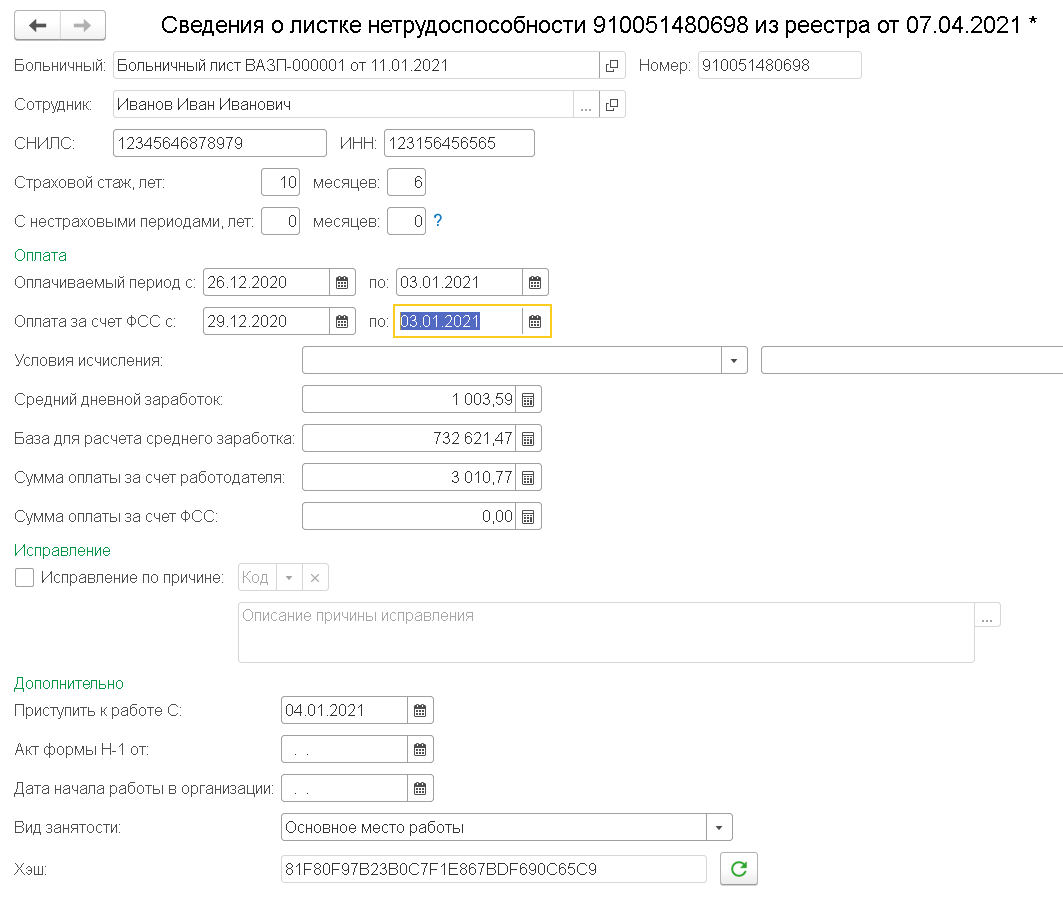Viewport: 1063px width, 910px height.
Task: Refresh the Хэш value
Action: point(739,869)
